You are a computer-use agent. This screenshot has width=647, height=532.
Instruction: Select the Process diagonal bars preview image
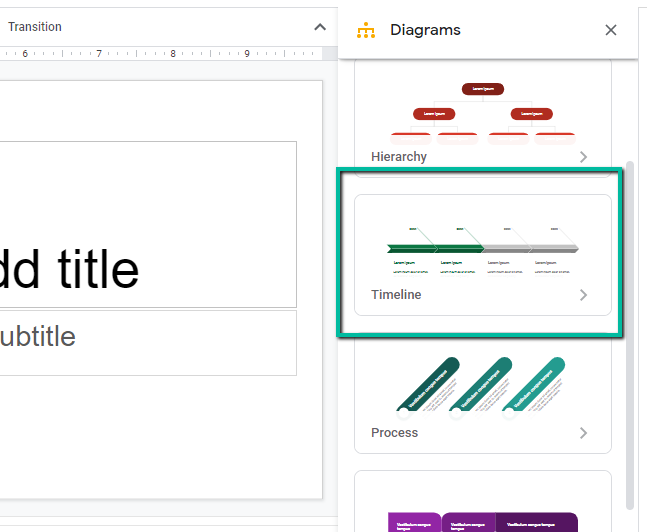pyautogui.click(x=483, y=385)
